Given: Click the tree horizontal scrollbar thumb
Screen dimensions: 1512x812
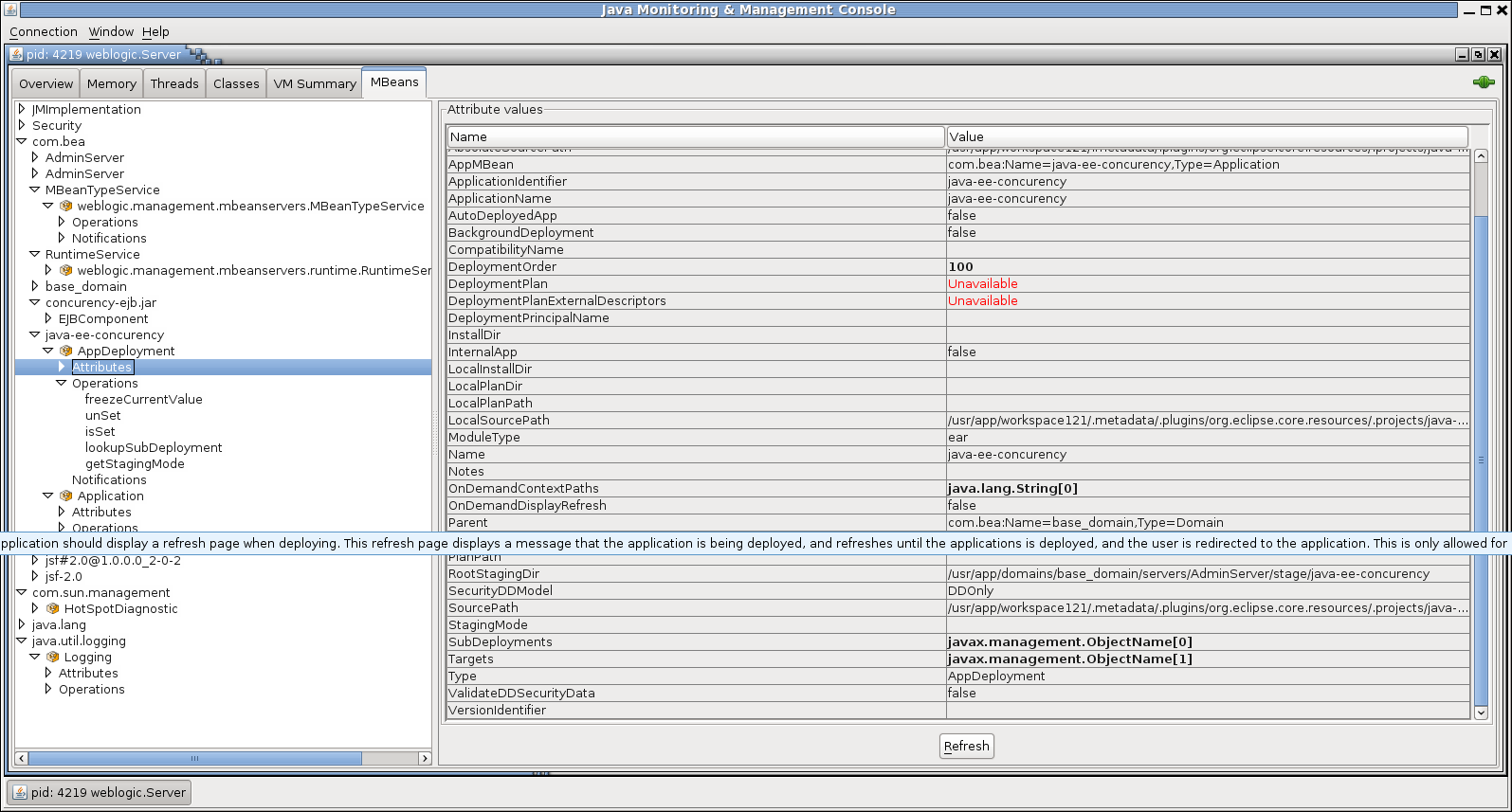Looking at the screenshot, I should tap(194, 758).
